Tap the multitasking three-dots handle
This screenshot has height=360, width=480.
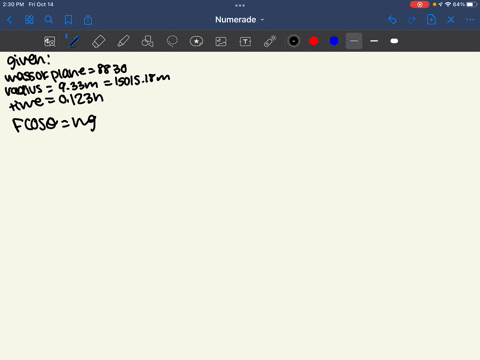click(x=240, y=5)
